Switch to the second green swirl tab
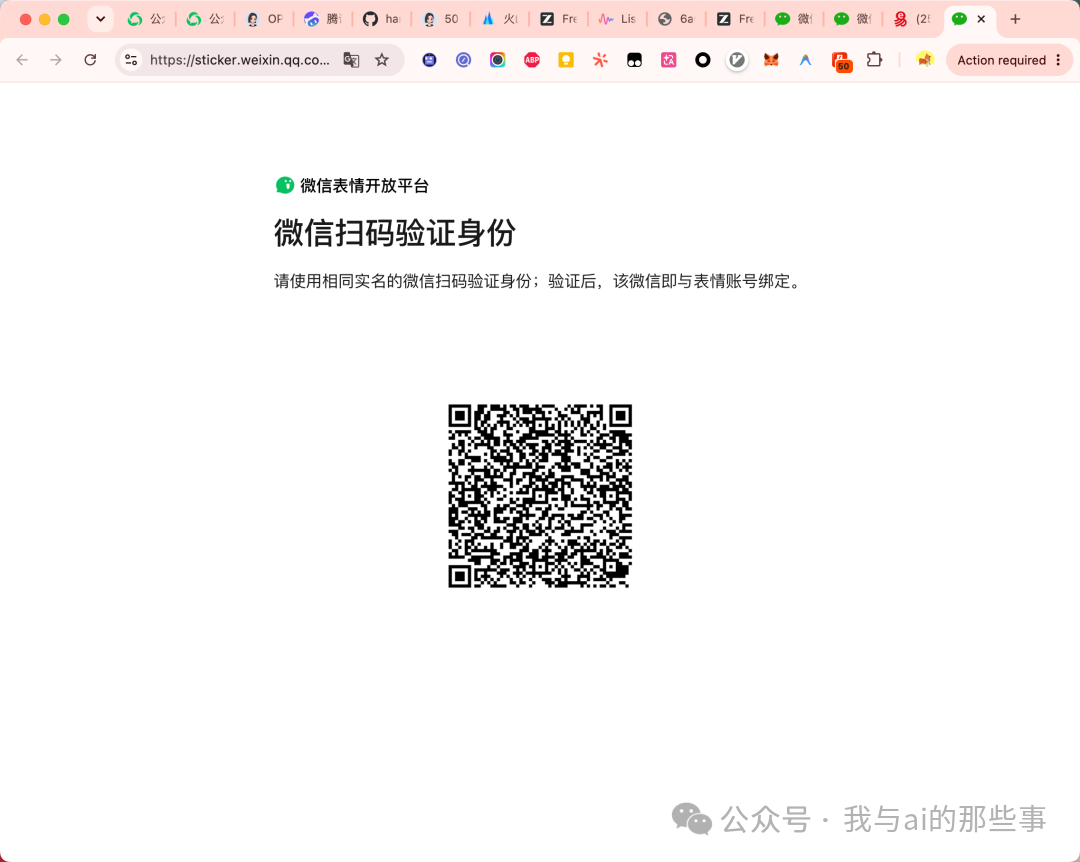Image resolution: width=1080 pixels, height=862 pixels. coord(205,19)
